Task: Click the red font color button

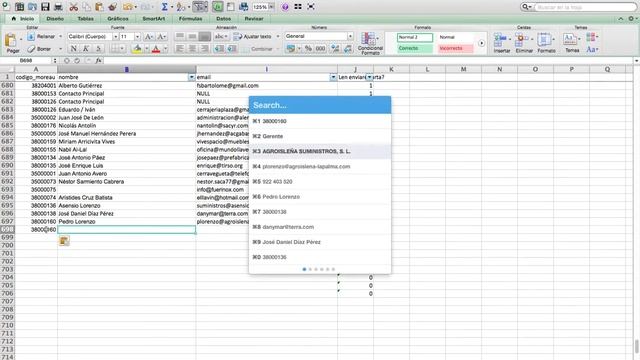Action: click(156, 49)
